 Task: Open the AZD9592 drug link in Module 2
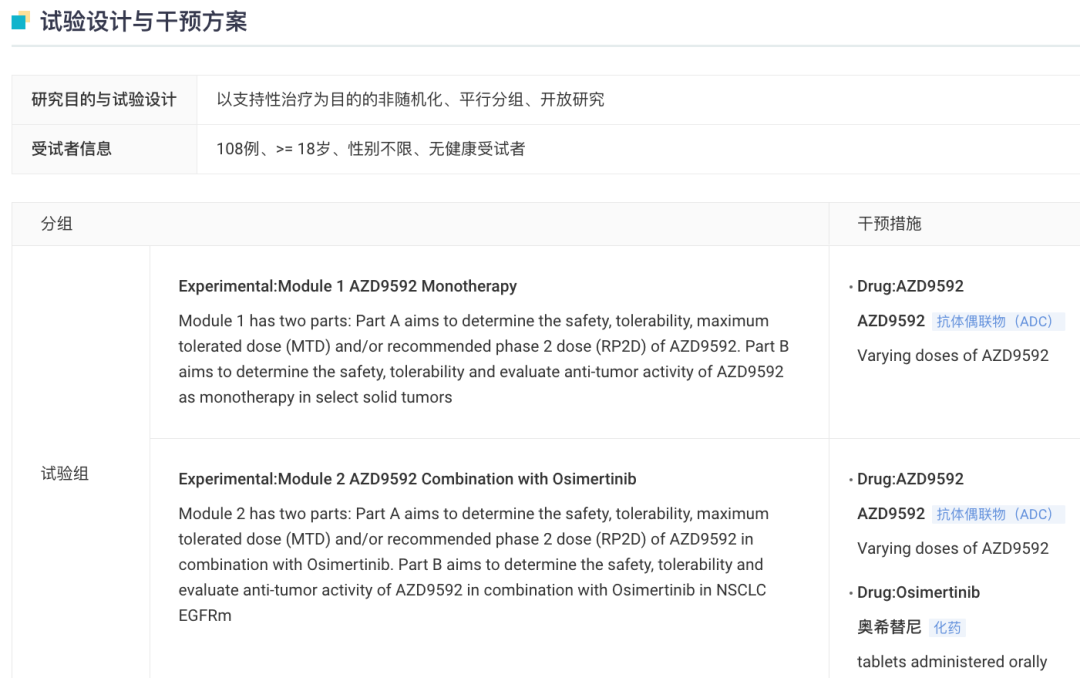point(891,514)
